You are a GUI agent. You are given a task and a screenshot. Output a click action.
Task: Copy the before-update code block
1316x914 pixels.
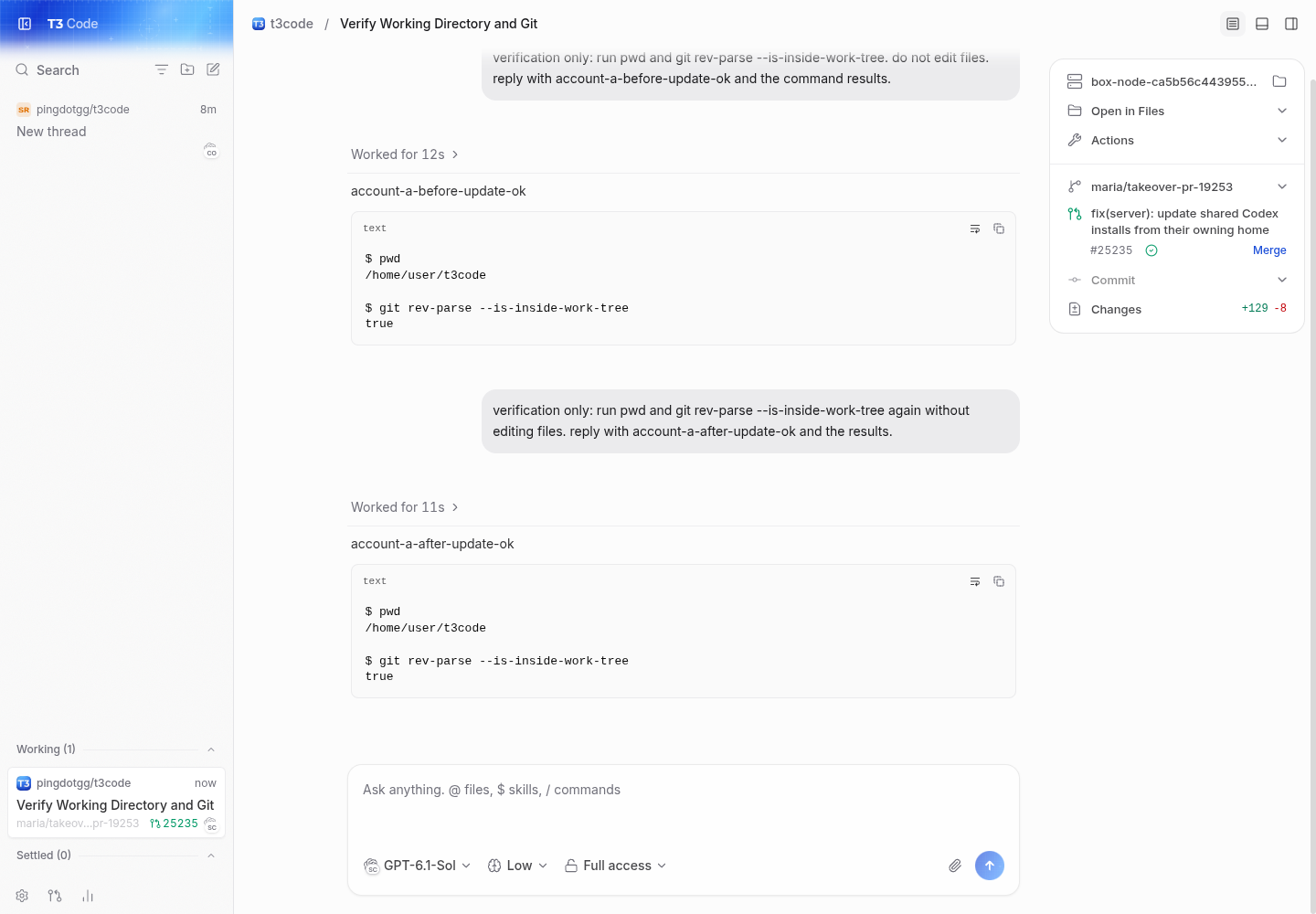(999, 228)
